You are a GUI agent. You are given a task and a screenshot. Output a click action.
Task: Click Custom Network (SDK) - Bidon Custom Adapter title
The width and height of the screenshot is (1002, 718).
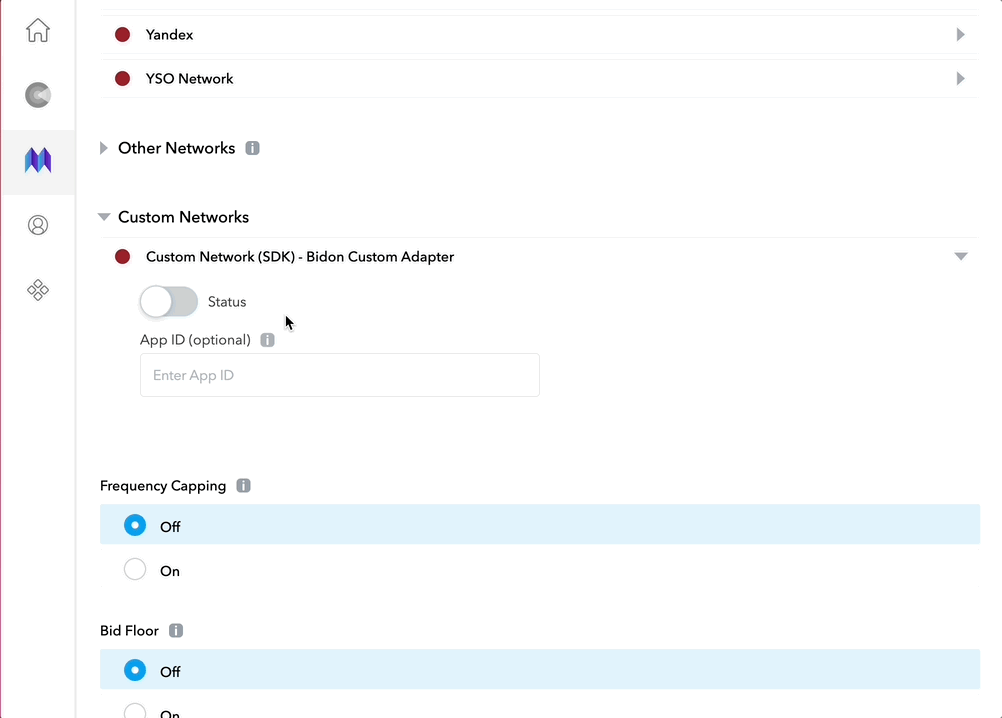pyautogui.click(x=300, y=257)
